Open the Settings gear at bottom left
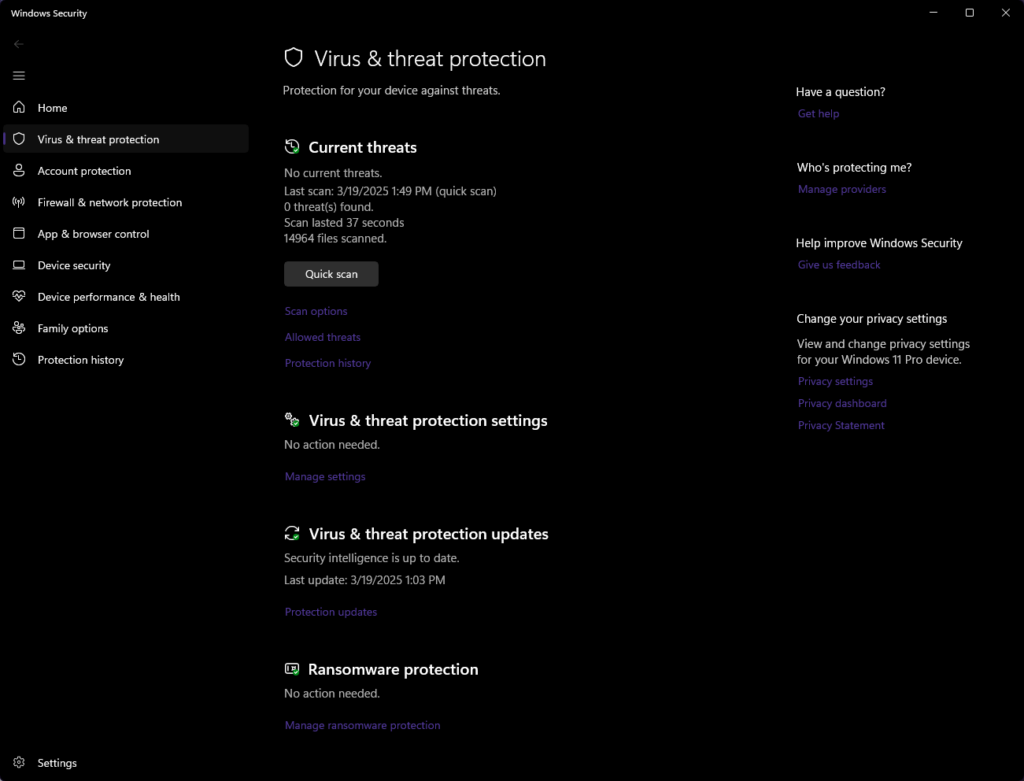 point(18,763)
